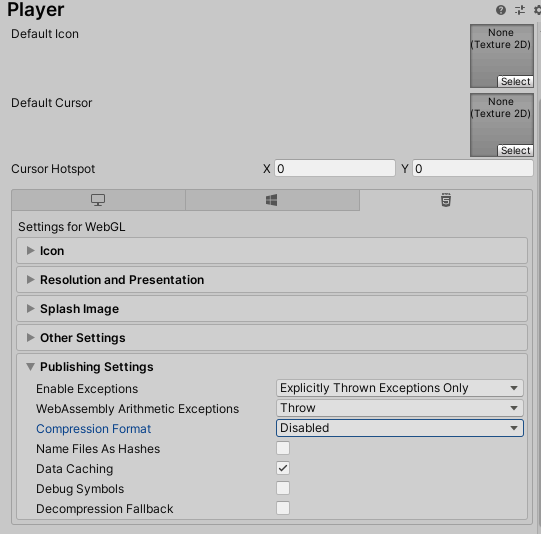The image size is (541, 534).
Task: Open the presets slider icon
Action: [x=520, y=10]
